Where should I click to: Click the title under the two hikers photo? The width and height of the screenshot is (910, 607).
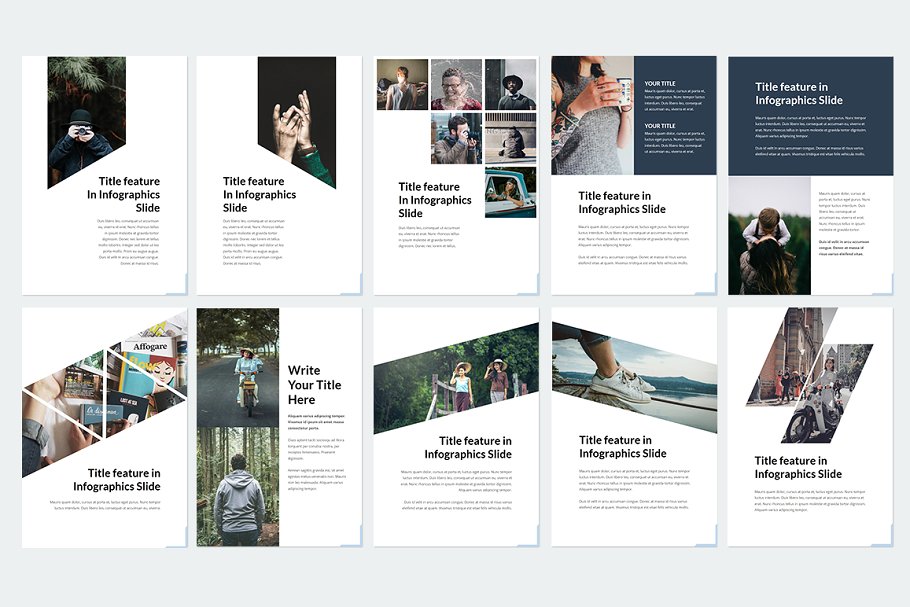[468, 448]
